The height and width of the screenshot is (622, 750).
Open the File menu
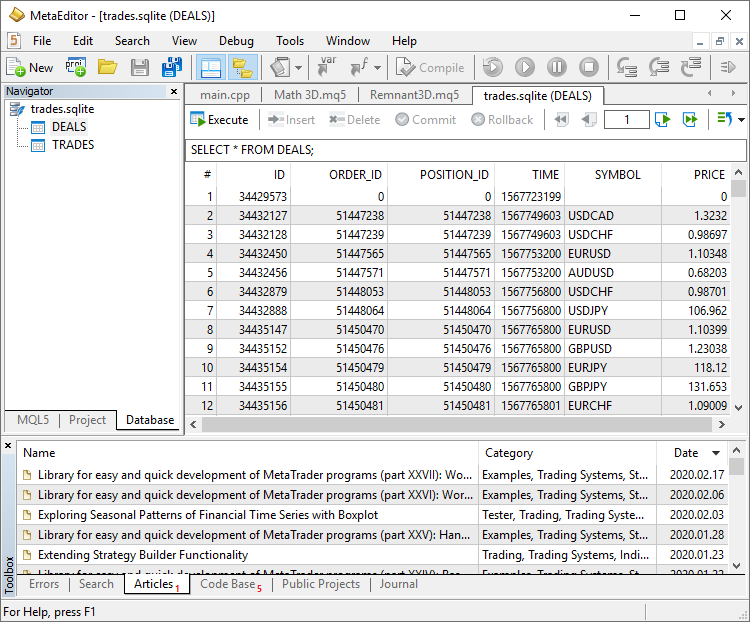[x=42, y=41]
